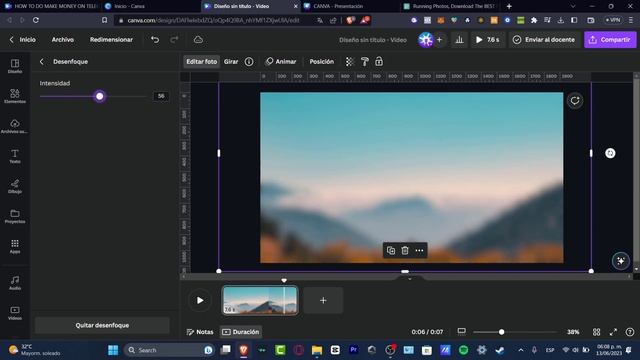Click Enviar al docente button
This screenshot has width=640, height=360.
click(544, 40)
